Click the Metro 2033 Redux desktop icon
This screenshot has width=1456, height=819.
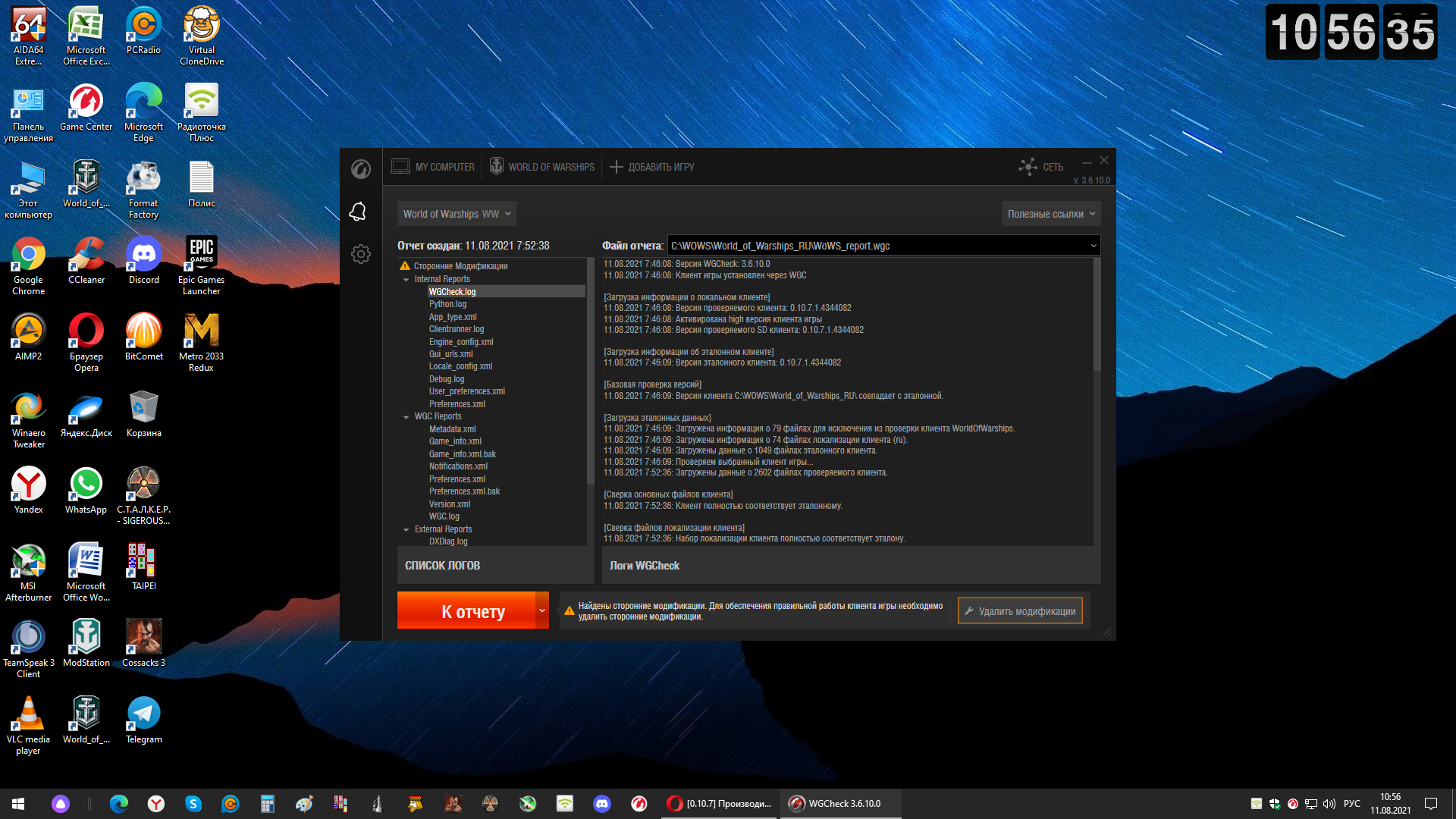[202, 343]
